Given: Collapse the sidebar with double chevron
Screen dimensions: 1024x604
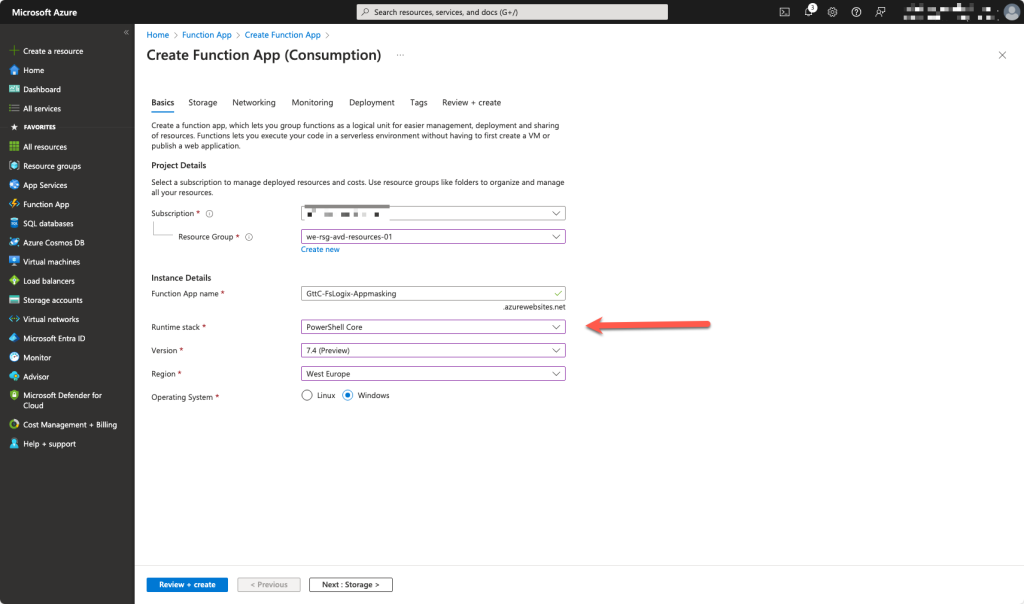Looking at the screenshot, I should [x=126, y=32].
